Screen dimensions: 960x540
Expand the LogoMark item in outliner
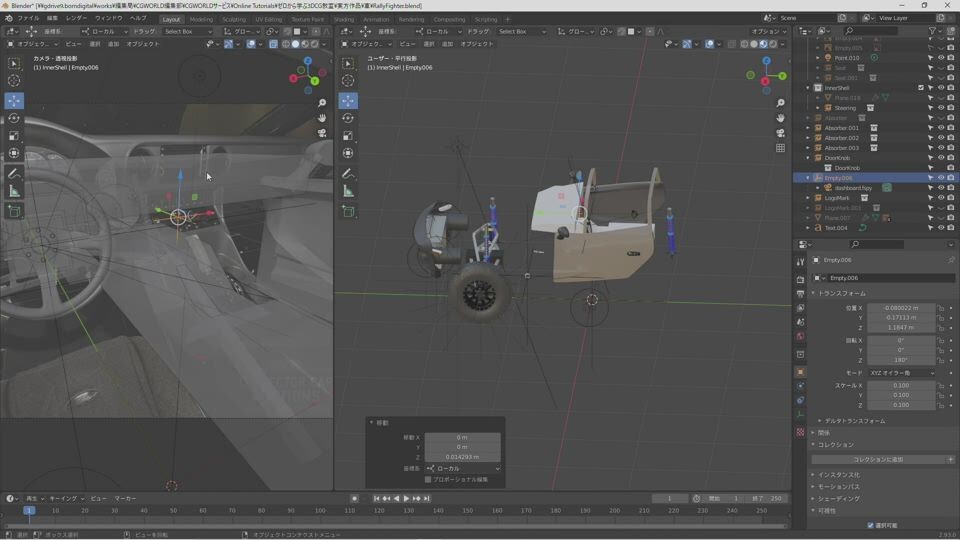[x=808, y=198]
